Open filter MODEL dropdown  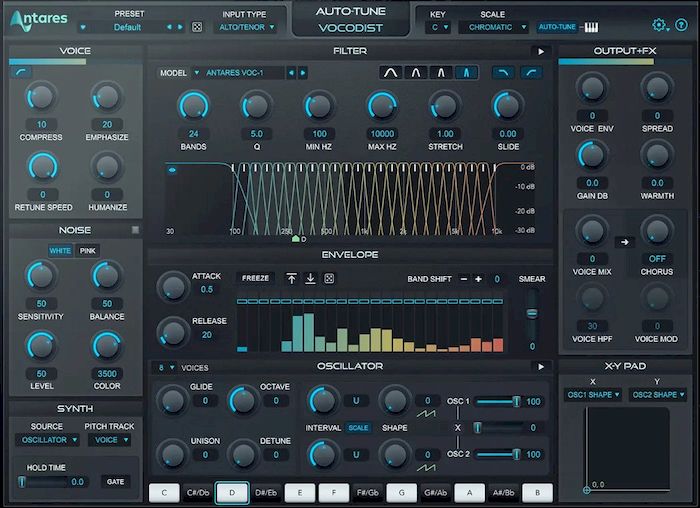[x=238, y=72]
